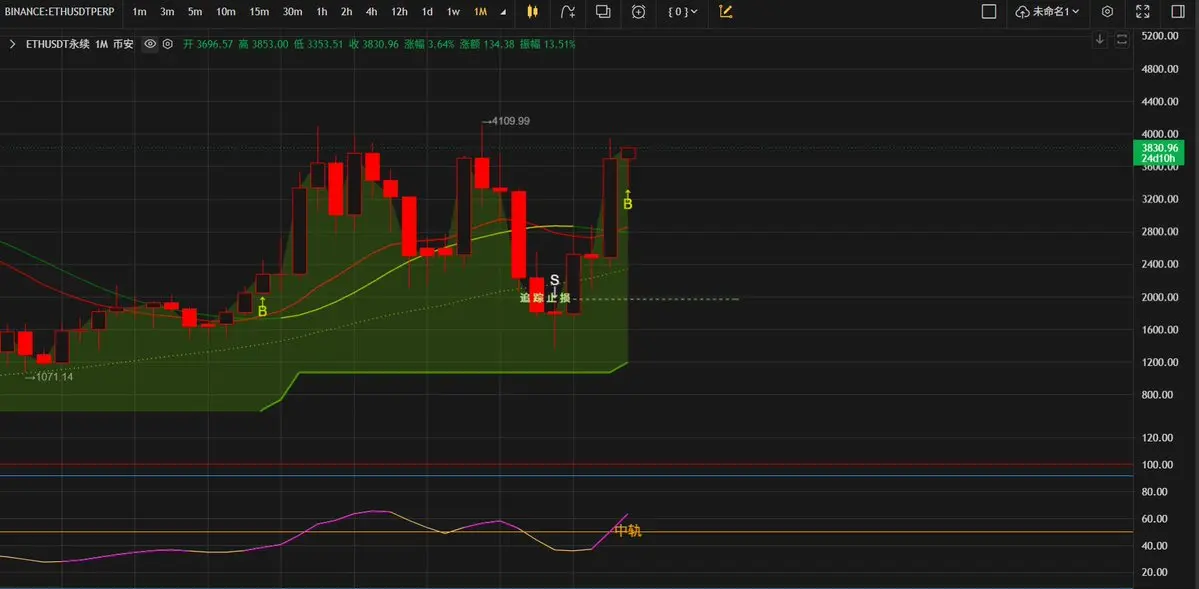Click the 开 3696.57 open value
The image size is (1199, 589).
pos(208,44)
